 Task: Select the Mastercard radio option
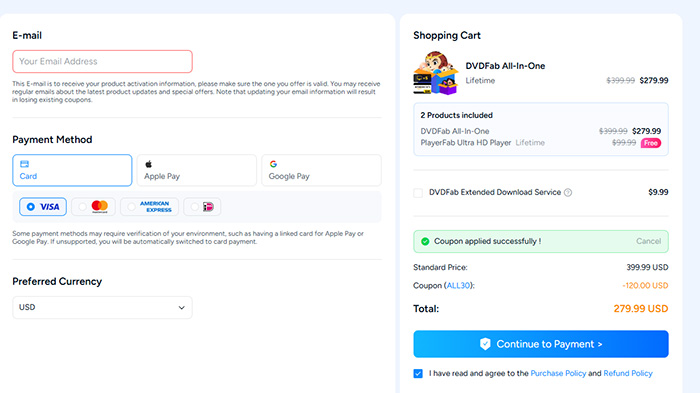[x=93, y=207]
